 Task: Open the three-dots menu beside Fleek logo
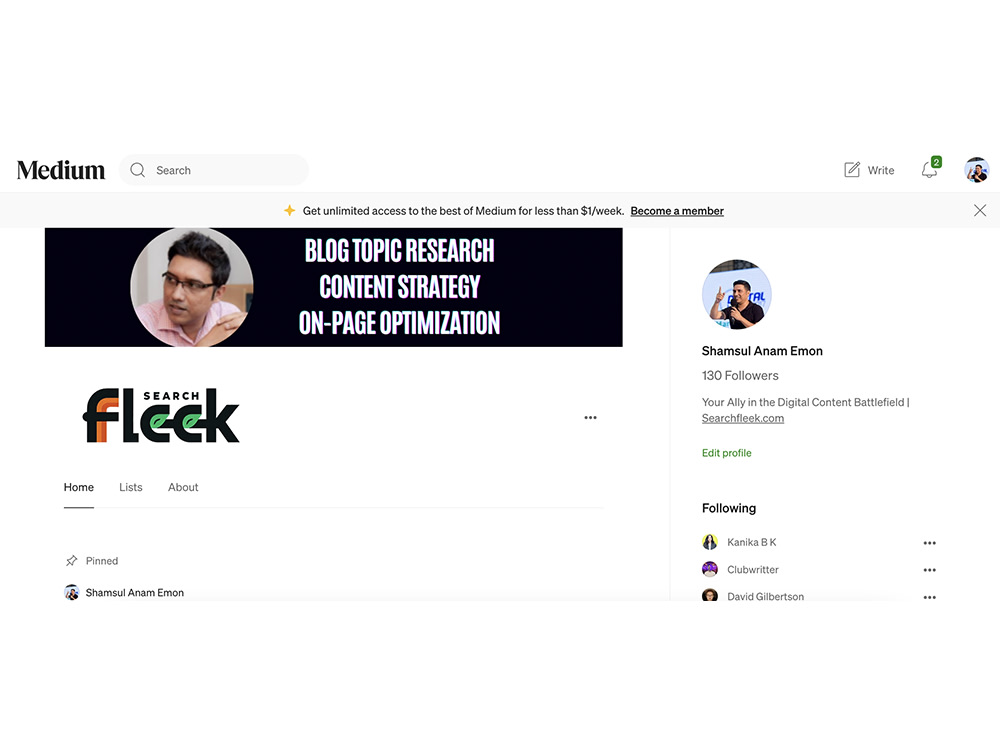click(x=591, y=418)
